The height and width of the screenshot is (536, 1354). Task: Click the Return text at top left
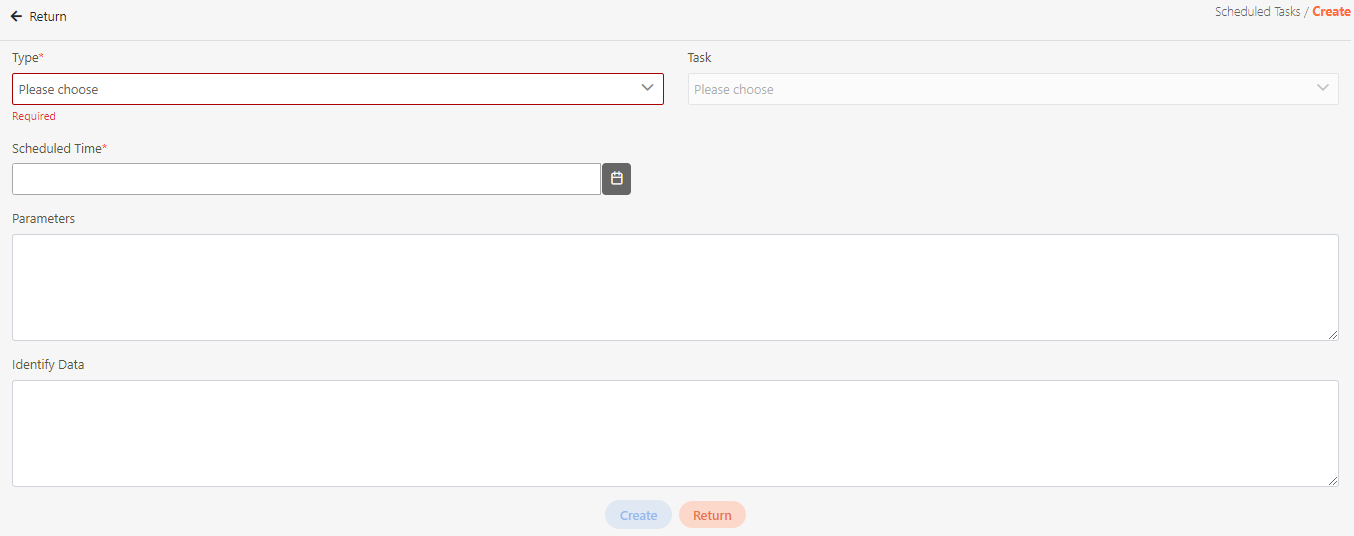coord(48,17)
